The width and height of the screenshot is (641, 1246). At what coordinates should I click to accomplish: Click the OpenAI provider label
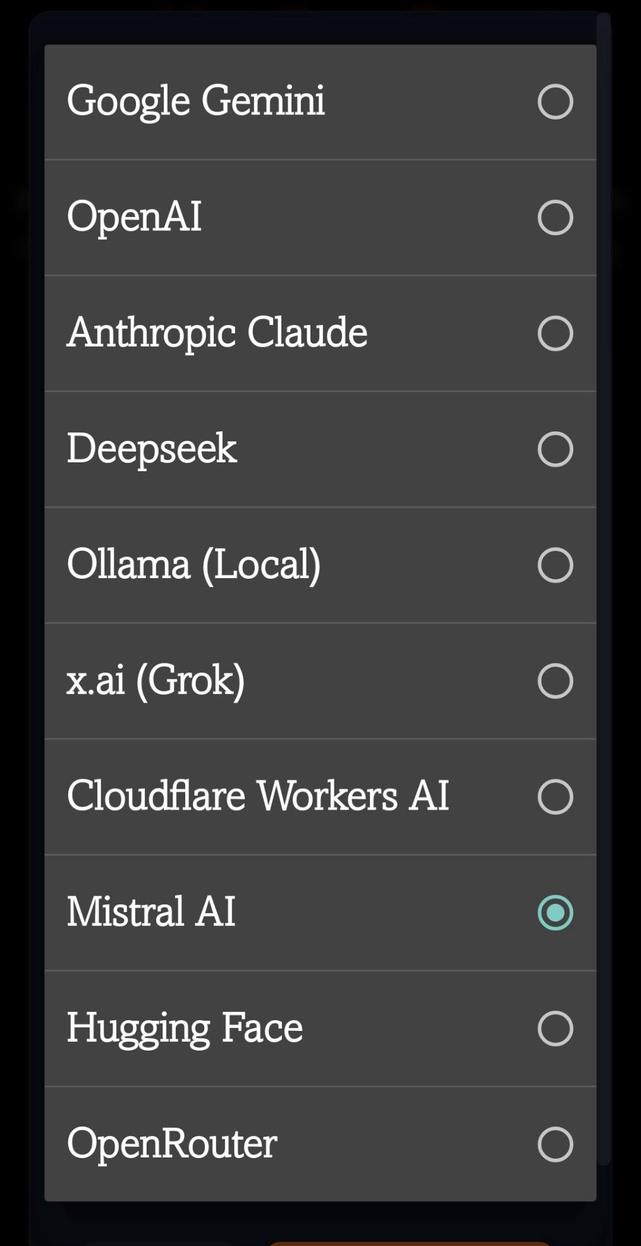[134, 217]
